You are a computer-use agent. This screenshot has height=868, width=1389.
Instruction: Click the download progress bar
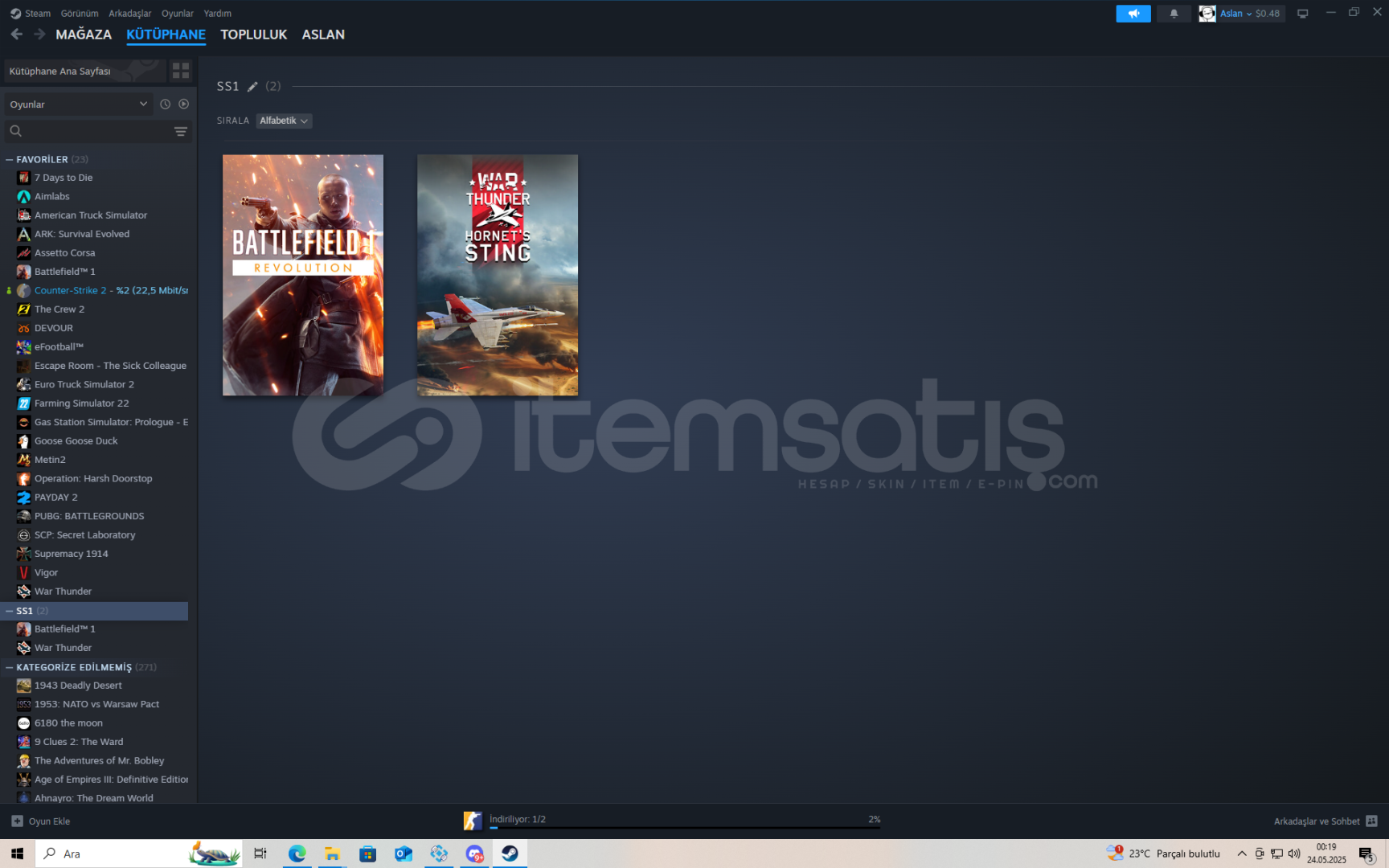coord(685,827)
